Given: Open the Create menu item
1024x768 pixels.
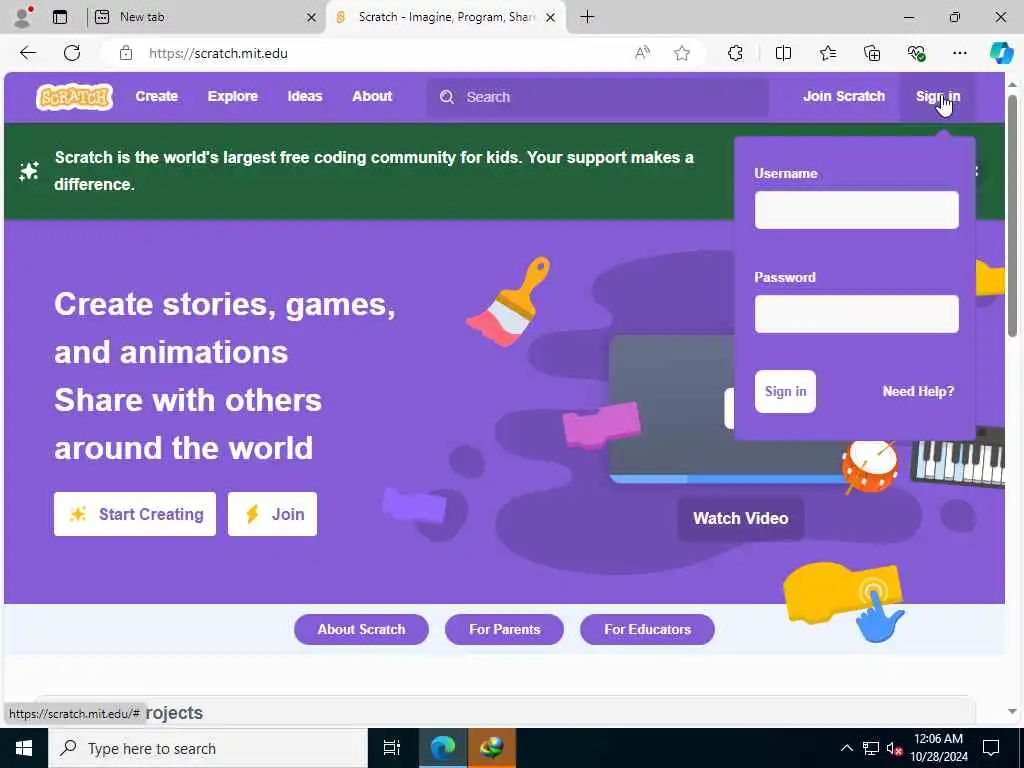Looking at the screenshot, I should click(x=157, y=97).
